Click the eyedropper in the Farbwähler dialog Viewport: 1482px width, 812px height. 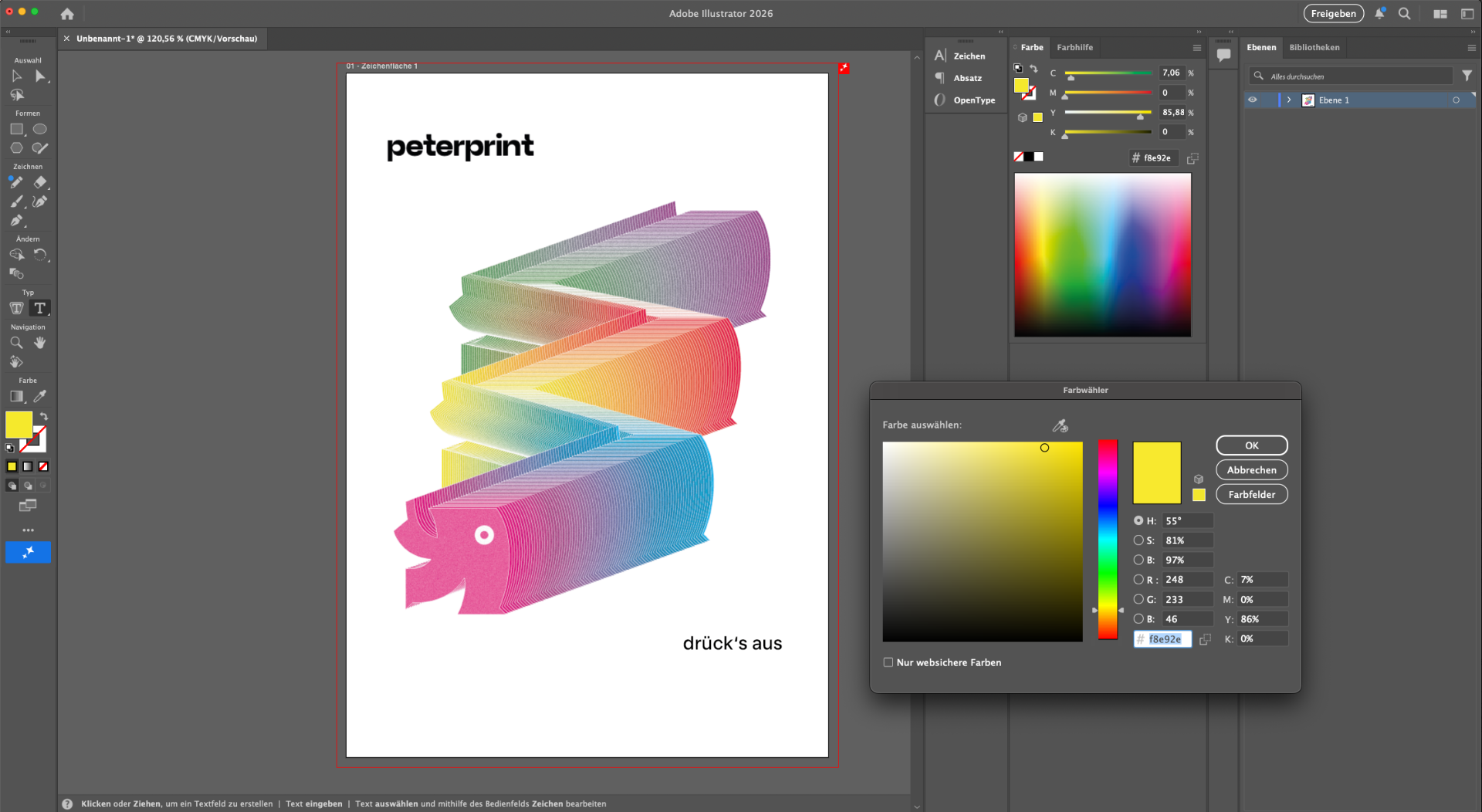coord(1060,425)
